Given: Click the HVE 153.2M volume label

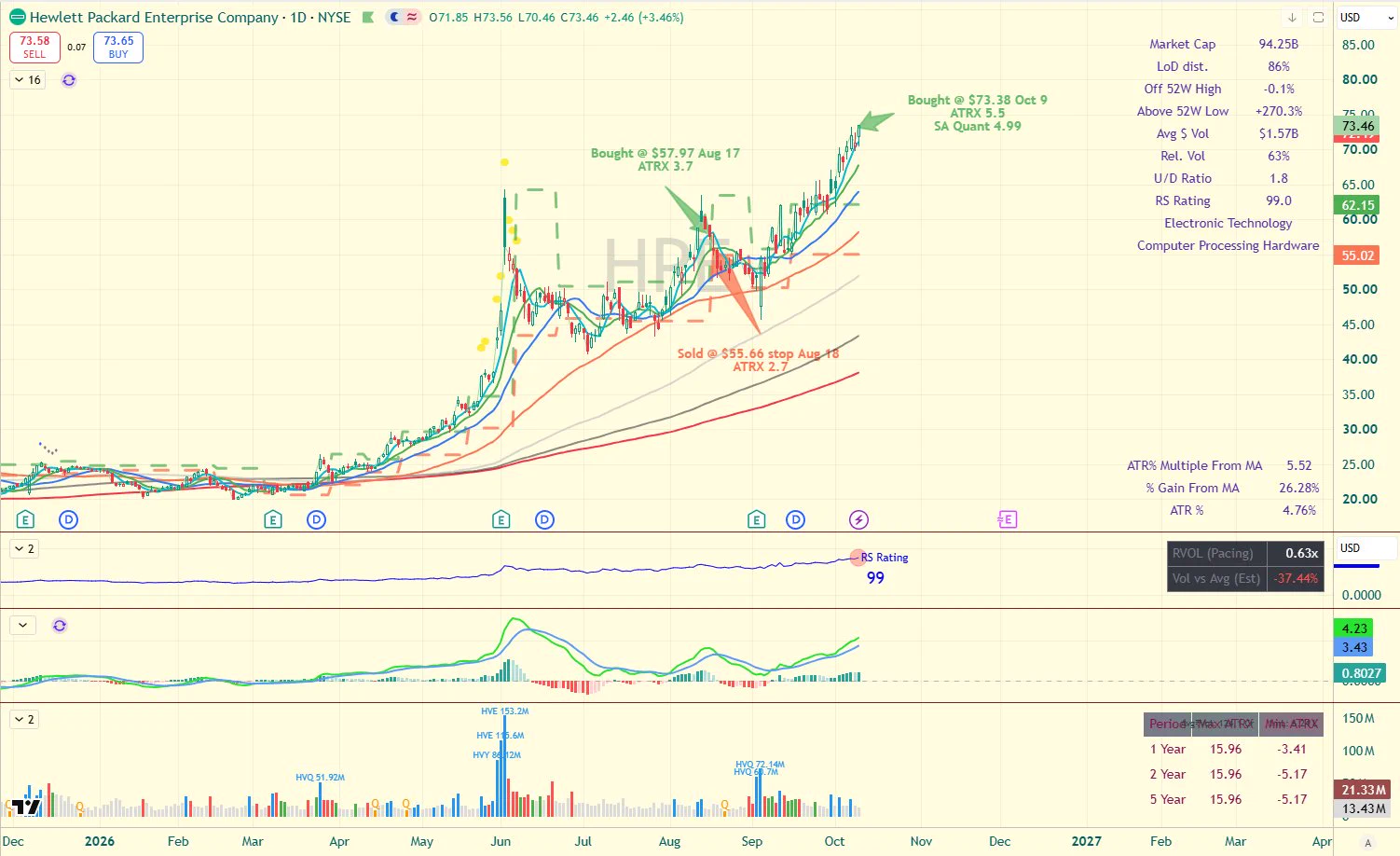Looking at the screenshot, I should pyautogui.click(x=504, y=711).
